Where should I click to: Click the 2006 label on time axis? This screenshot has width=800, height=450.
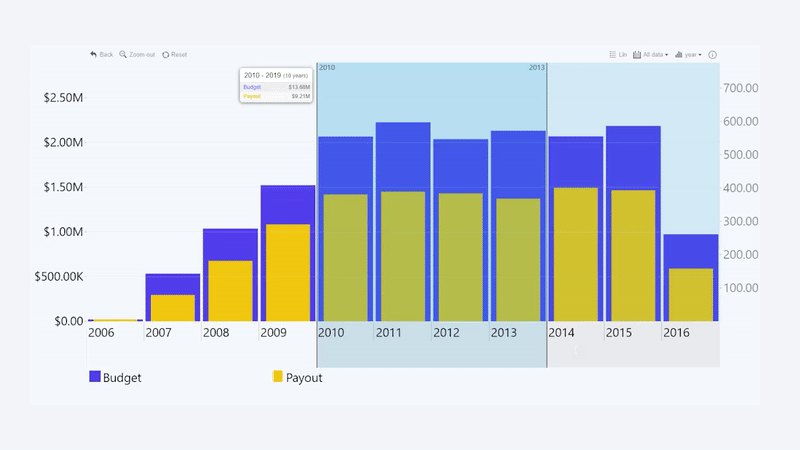(101, 333)
